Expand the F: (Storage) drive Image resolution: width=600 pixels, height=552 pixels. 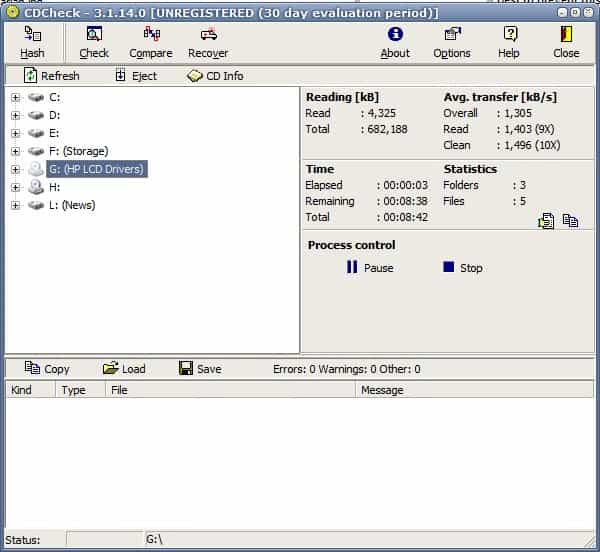coord(15,151)
